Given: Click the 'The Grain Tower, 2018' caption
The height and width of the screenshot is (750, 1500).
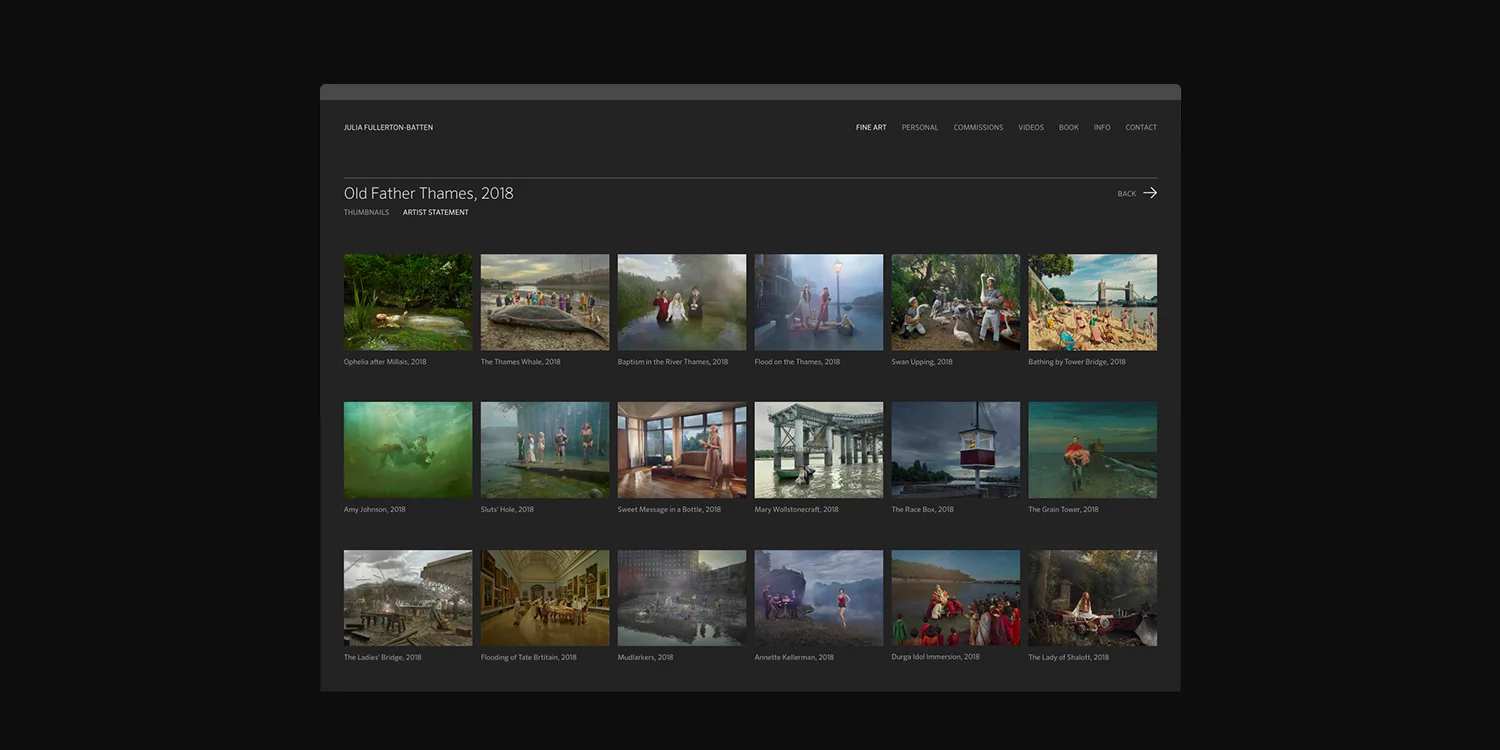Looking at the screenshot, I should click(x=1064, y=510).
